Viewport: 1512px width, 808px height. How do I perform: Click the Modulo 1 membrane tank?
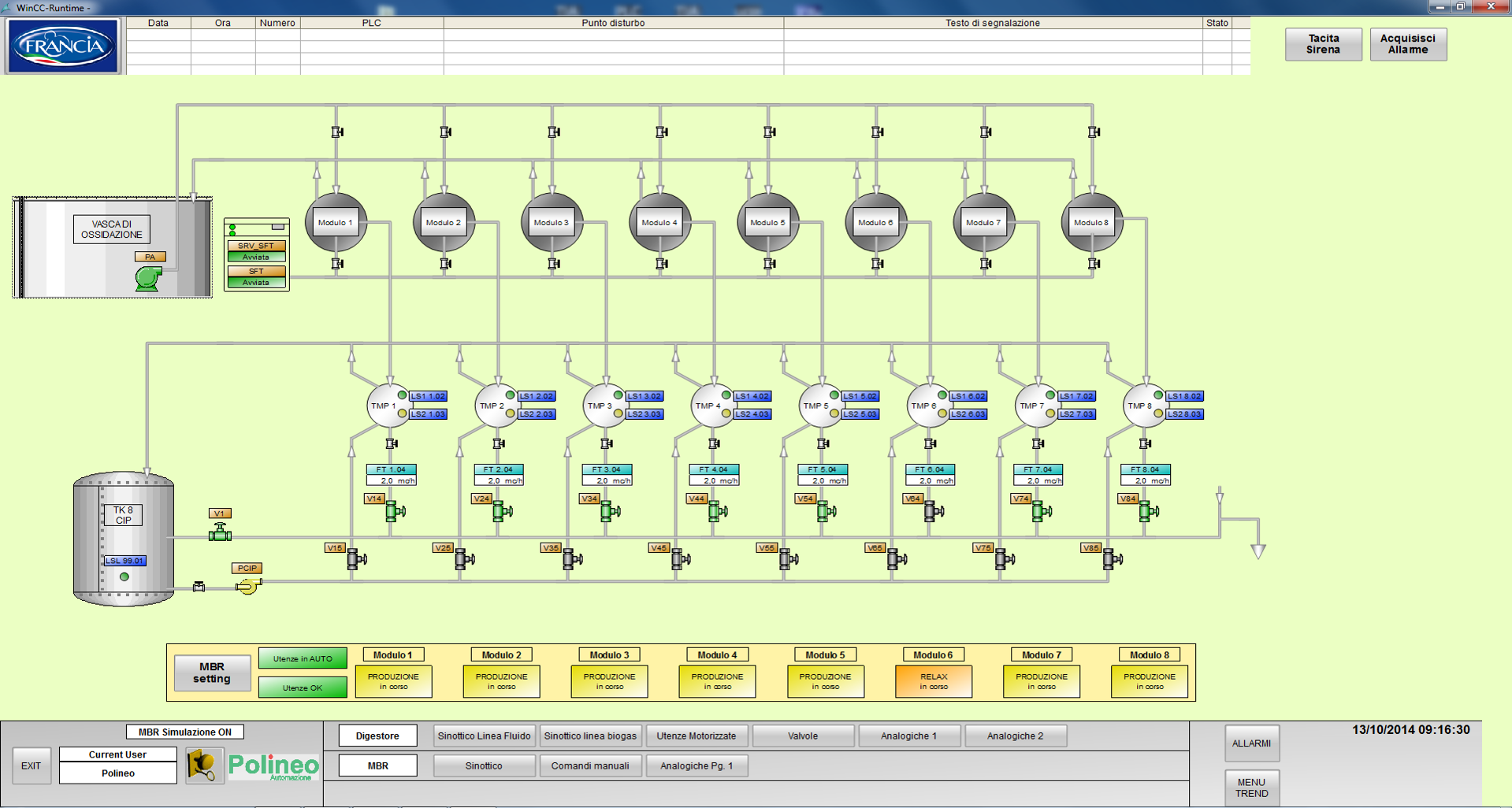coord(336,223)
